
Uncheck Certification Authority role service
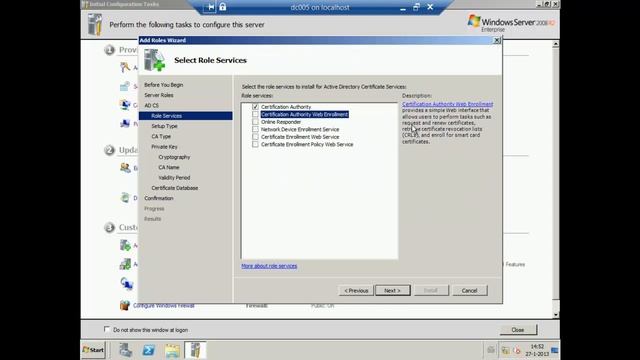[256, 107]
